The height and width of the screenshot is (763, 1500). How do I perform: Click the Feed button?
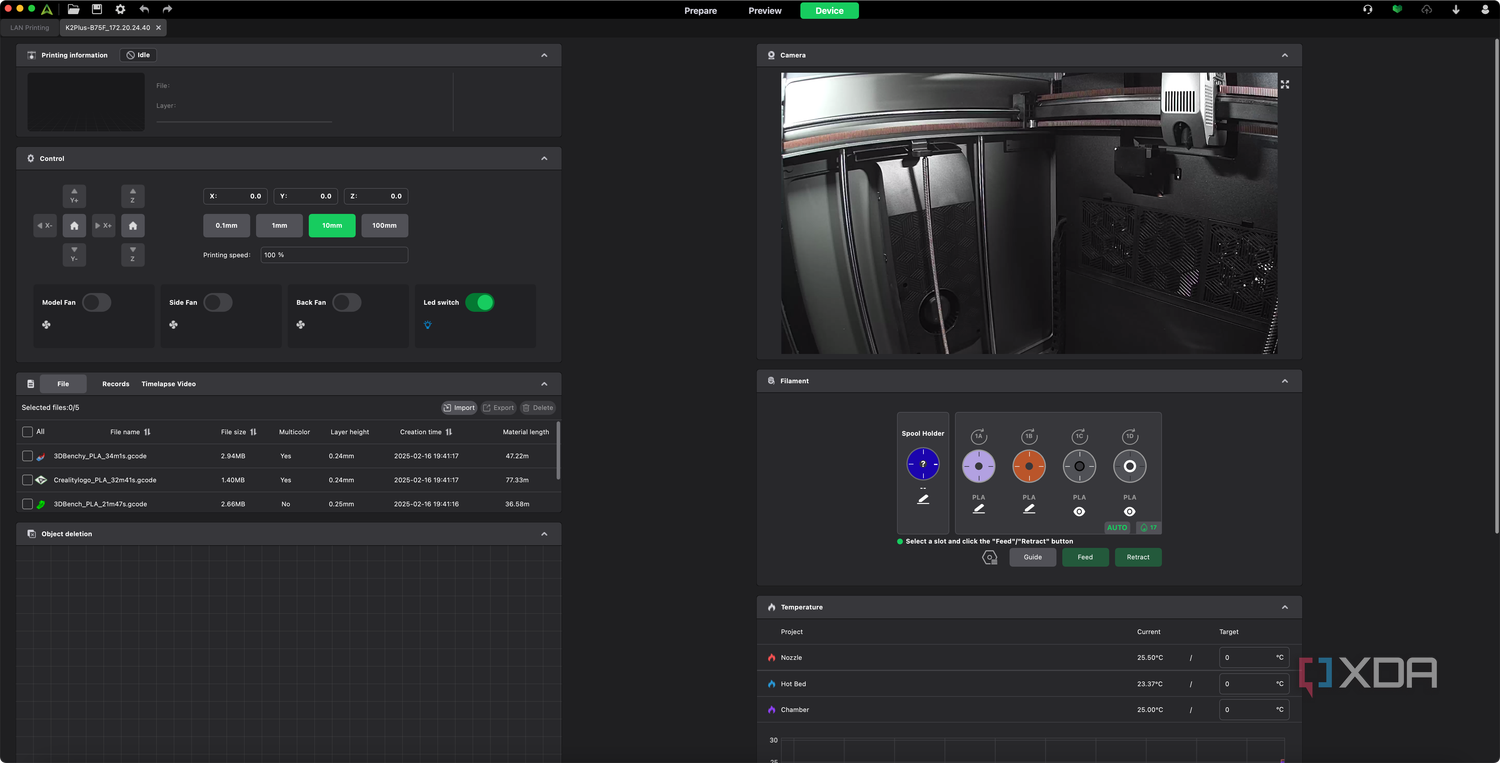[x=1085, y=557]
